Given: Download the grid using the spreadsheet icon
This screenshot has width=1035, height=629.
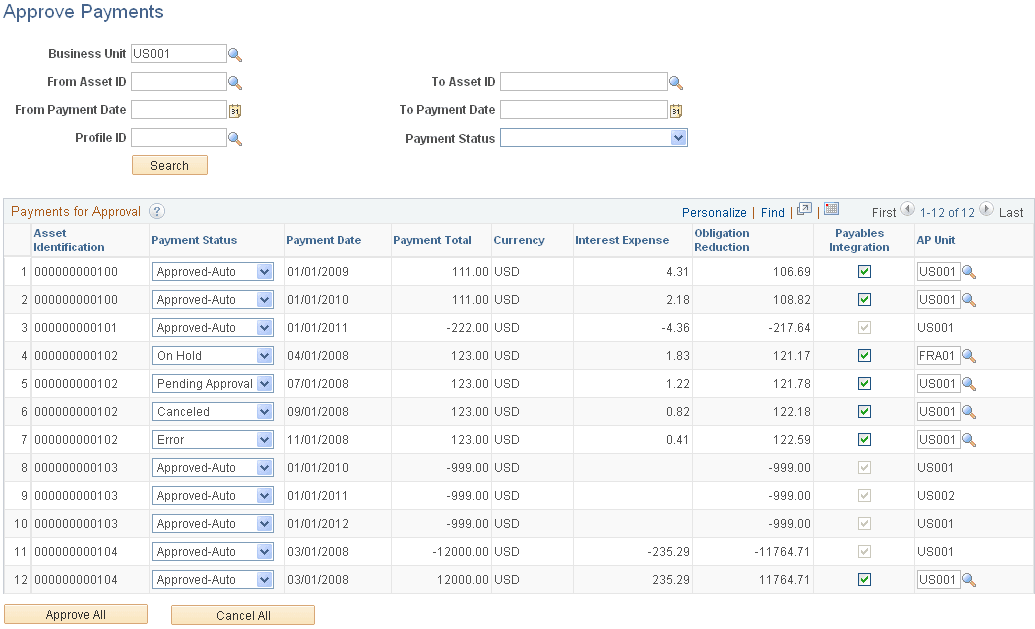Looking at the screenshot, I should pyautogui.click(x=833, y=212).
